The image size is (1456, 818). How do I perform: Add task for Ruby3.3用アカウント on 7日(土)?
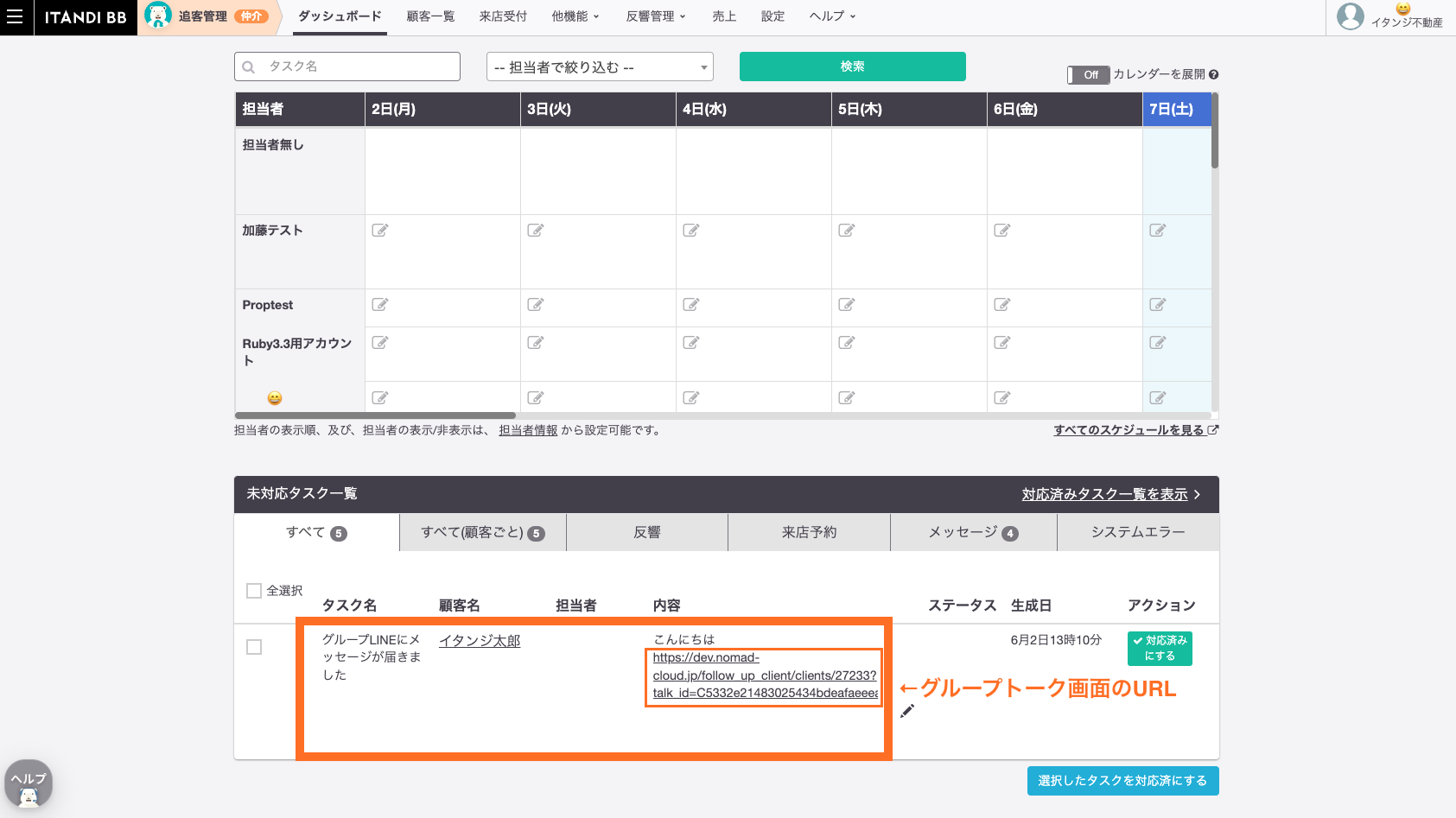point(1158,343)
